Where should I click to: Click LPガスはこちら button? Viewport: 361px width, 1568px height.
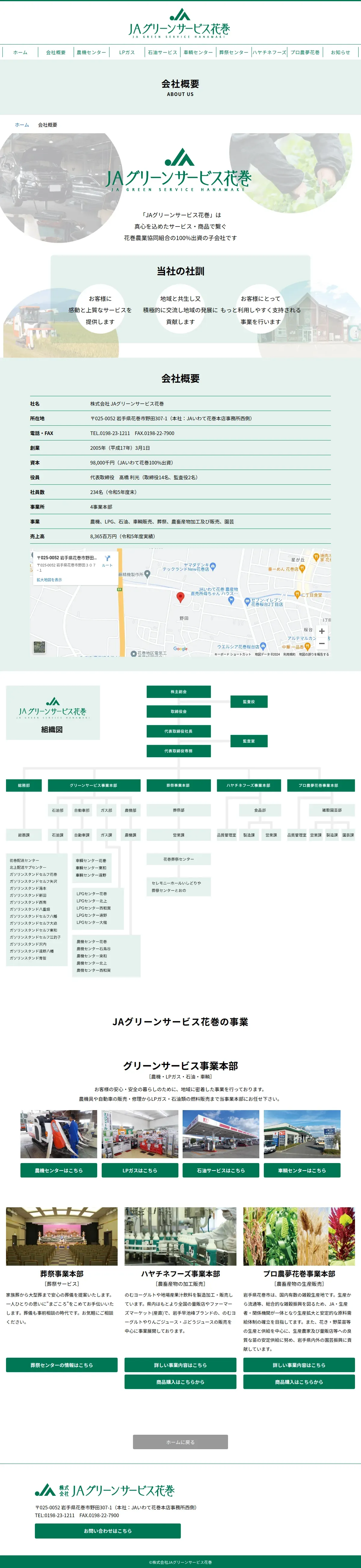(x=140, y=1171)
